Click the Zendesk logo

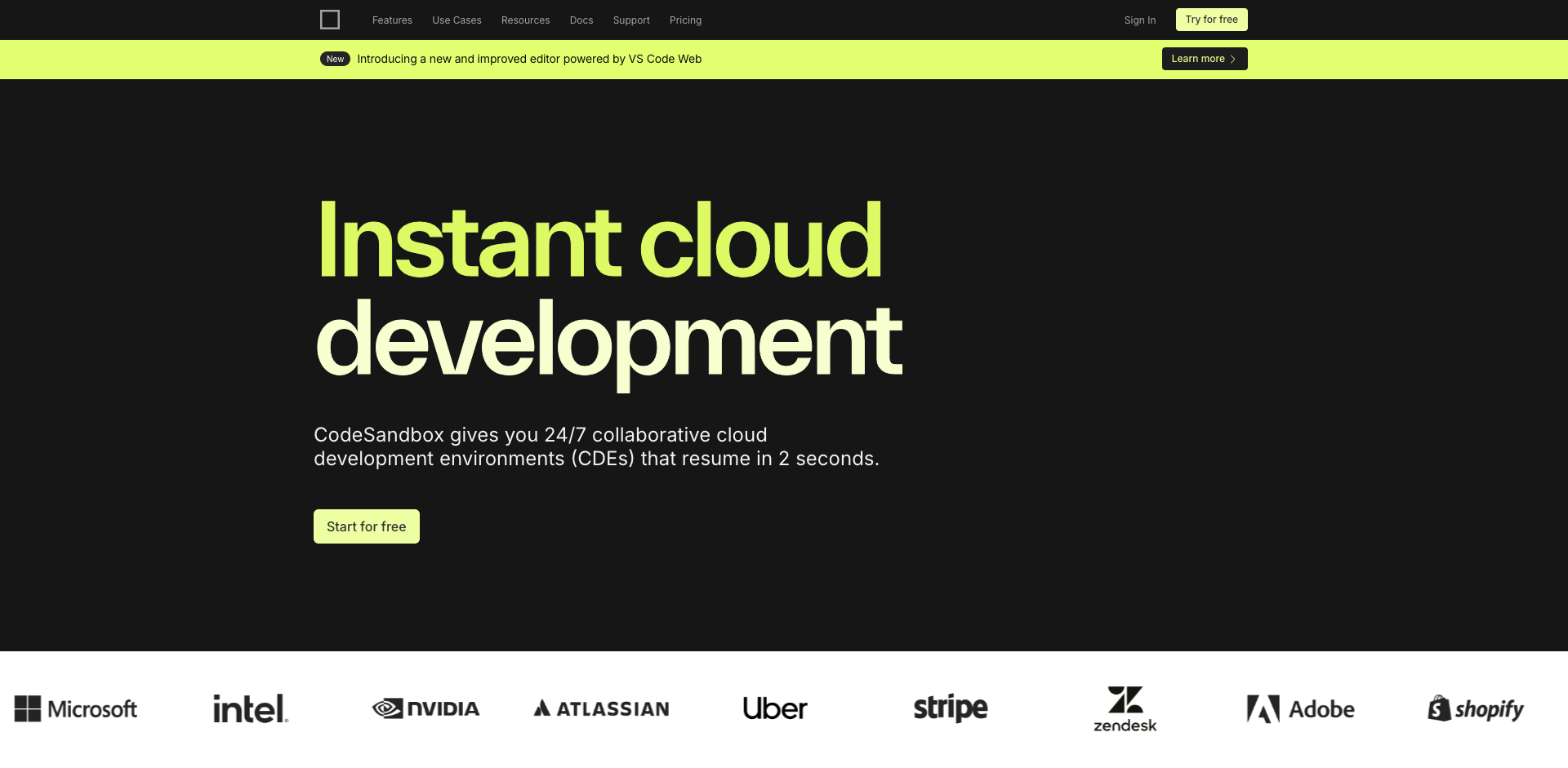coord(1125,708)
